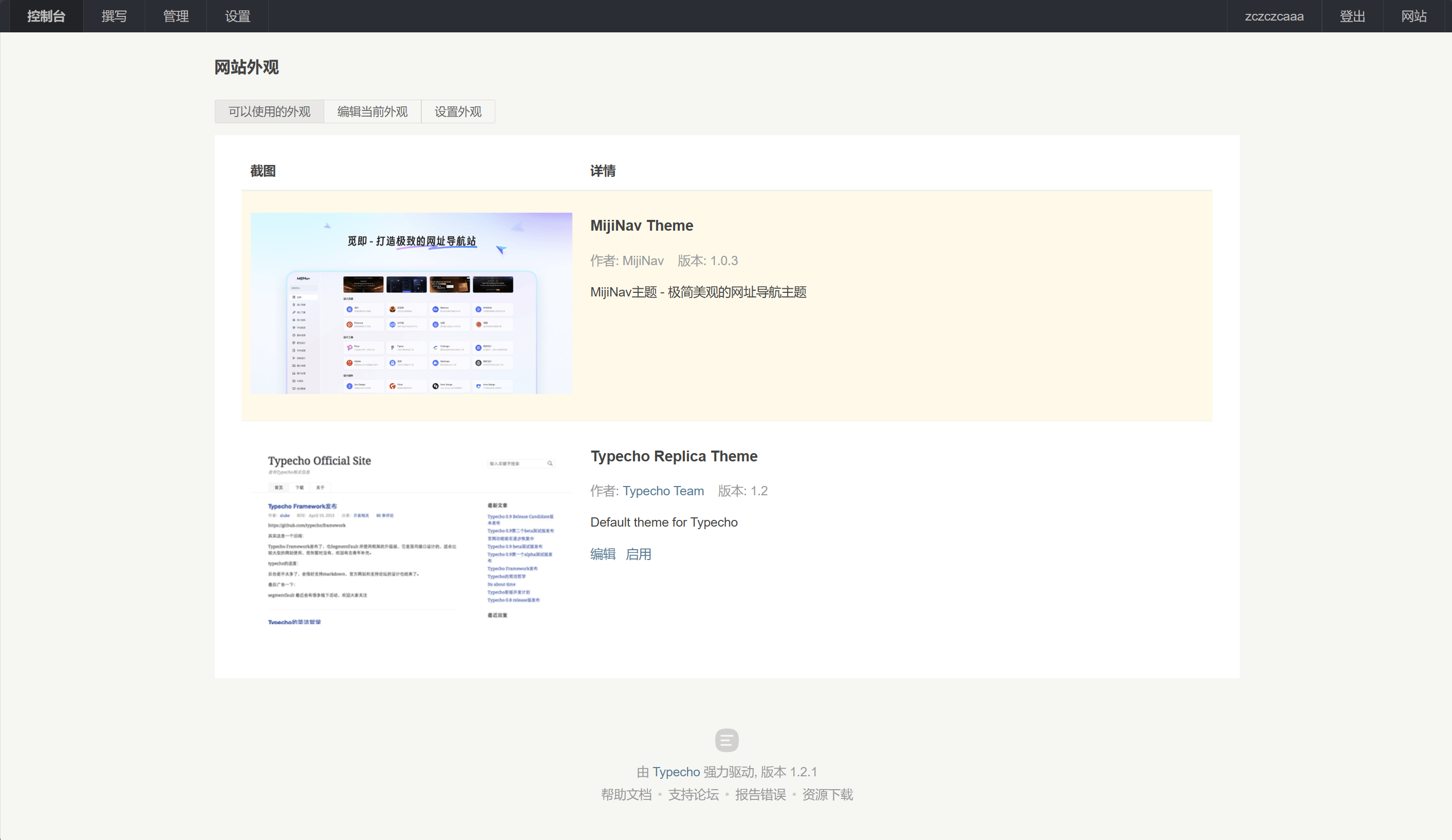
Task: Open the 管理 menu item
Action: (175, 16)
